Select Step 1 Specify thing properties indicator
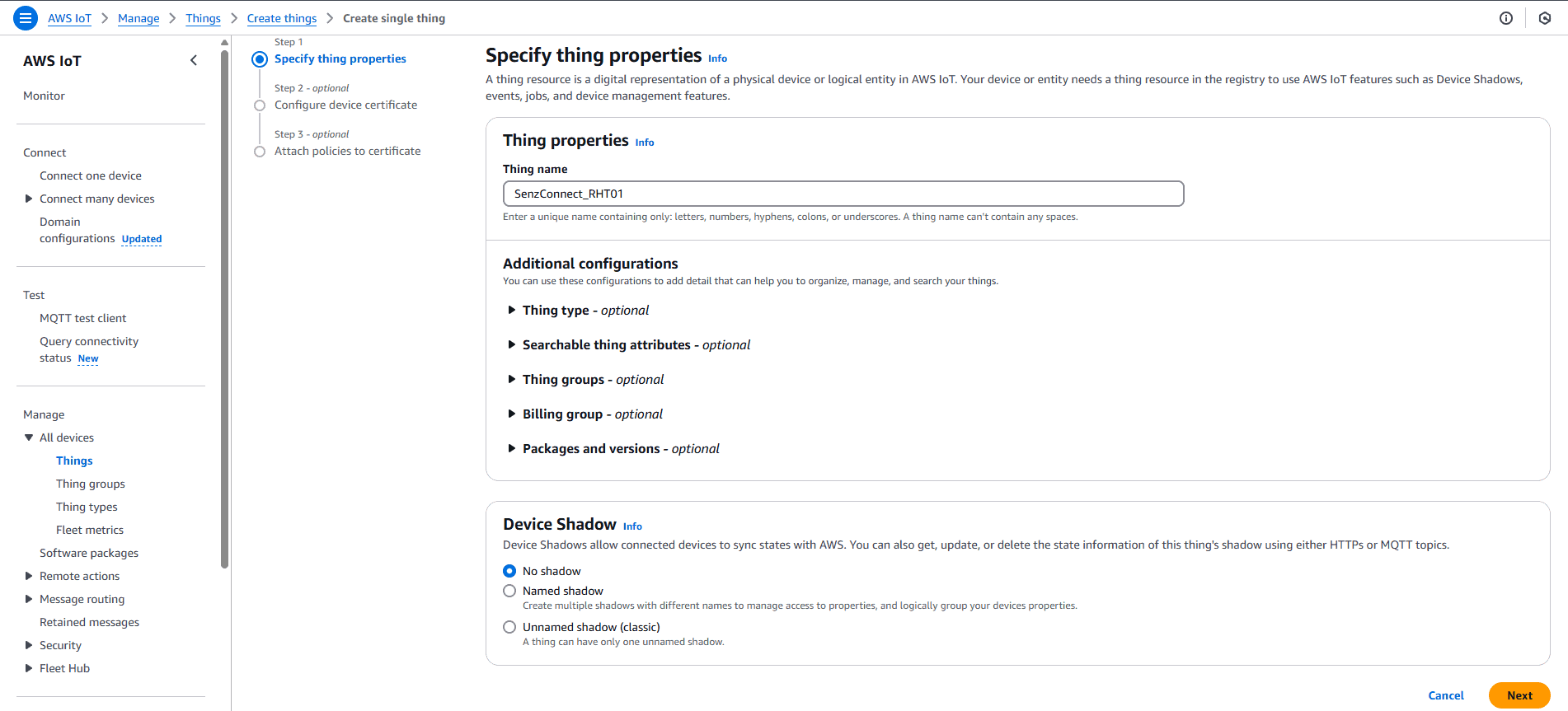 click(x=260, y=59)
